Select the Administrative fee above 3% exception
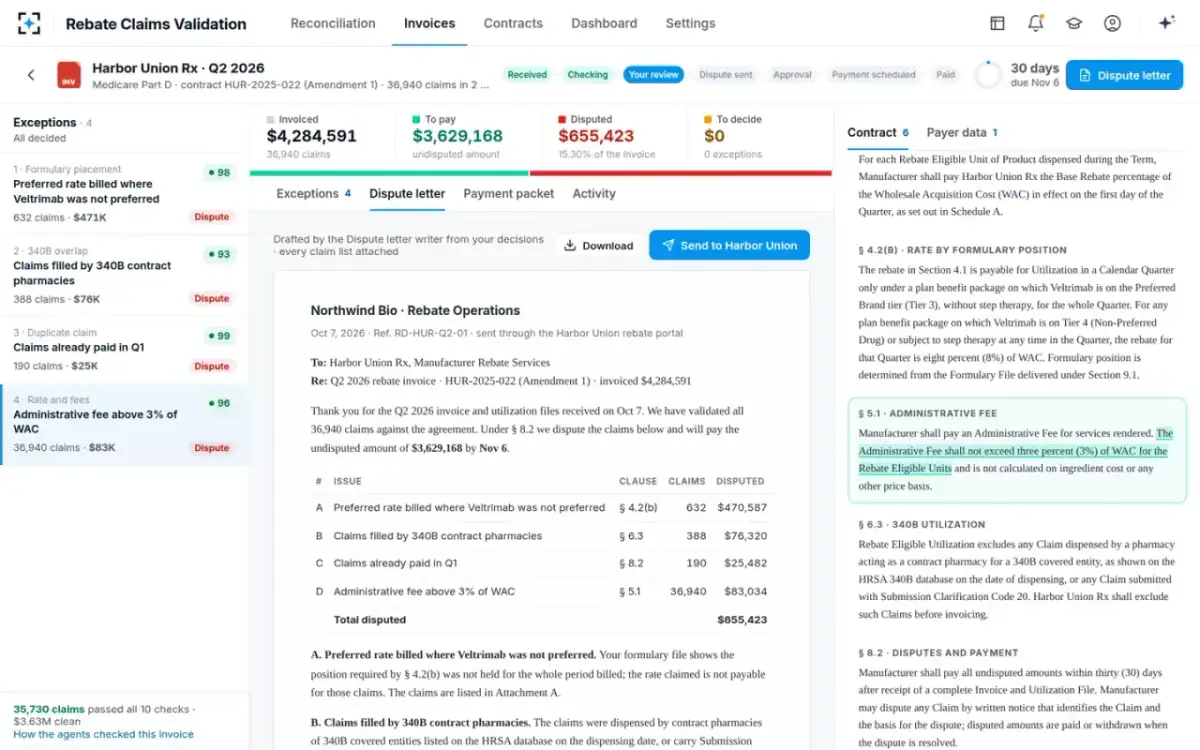 [124, 424]
